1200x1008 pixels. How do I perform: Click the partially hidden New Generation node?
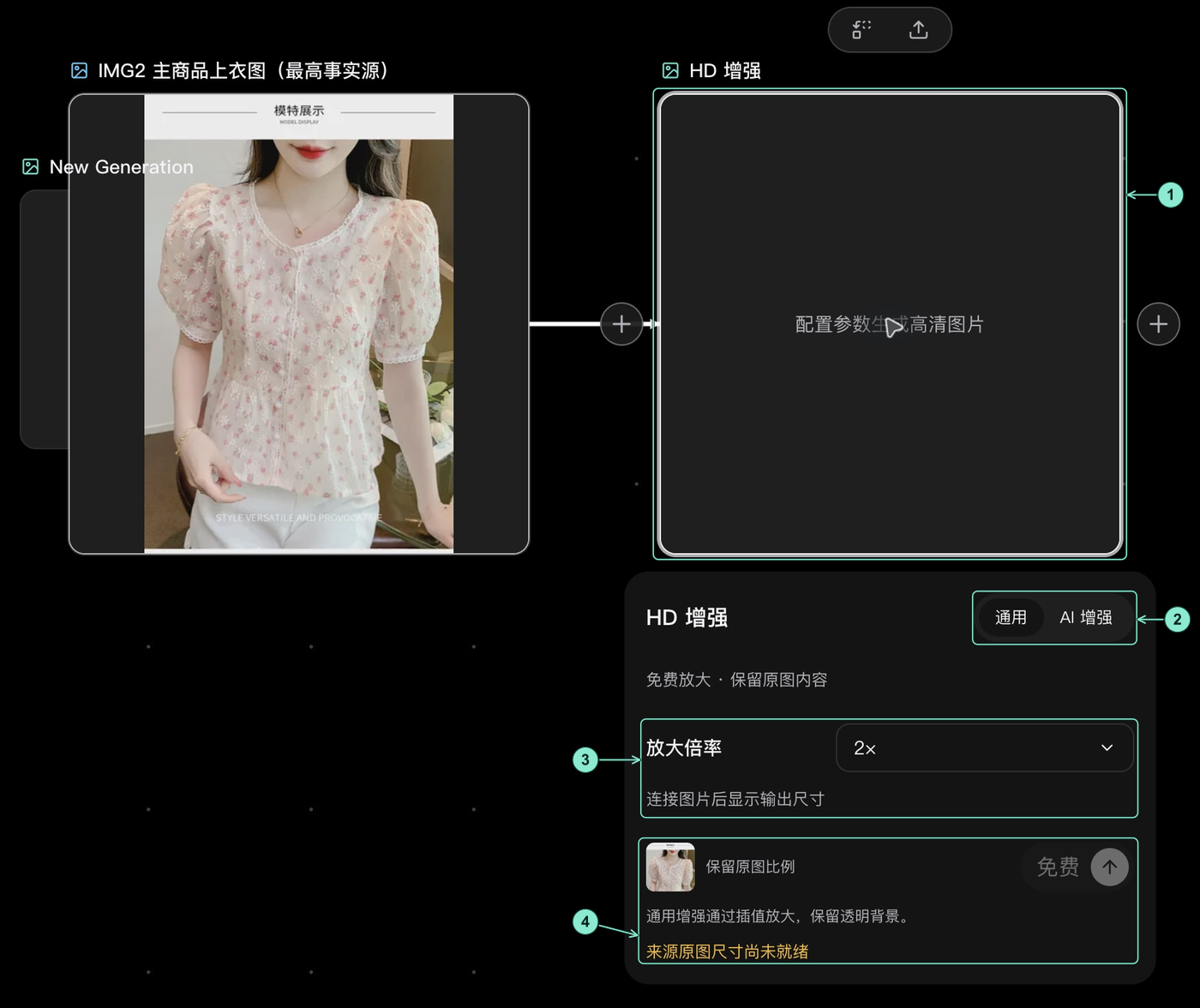tap(45, 319)
